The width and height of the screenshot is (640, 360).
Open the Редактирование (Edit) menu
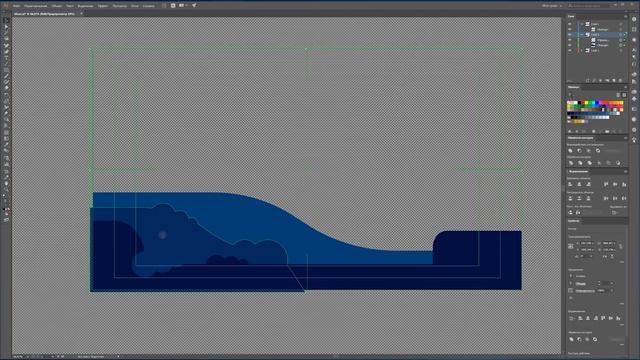click(x=36, y=6)
